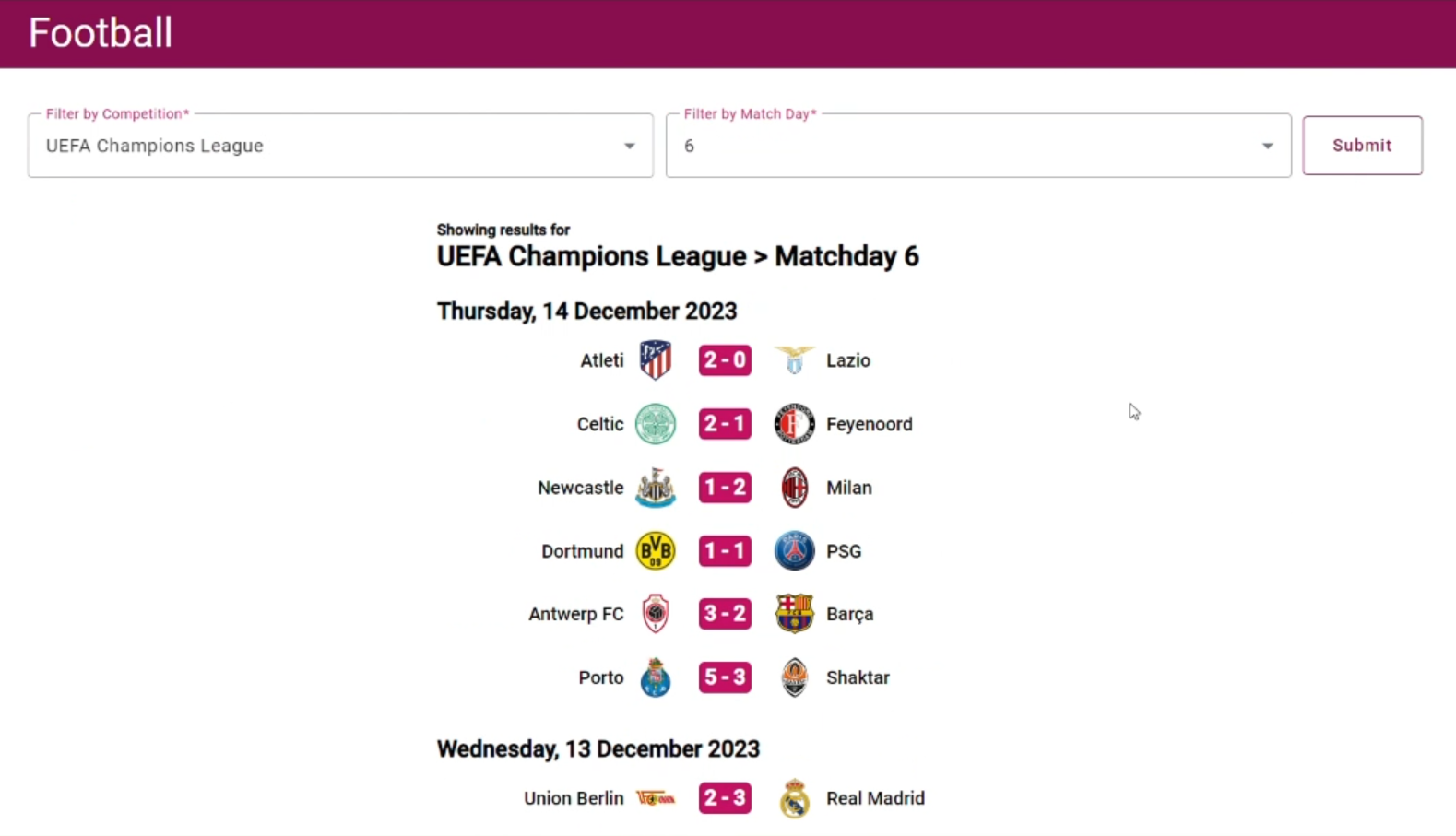Click the Celtic club crest
The image size is (1456, 836).
pos(656,424)
